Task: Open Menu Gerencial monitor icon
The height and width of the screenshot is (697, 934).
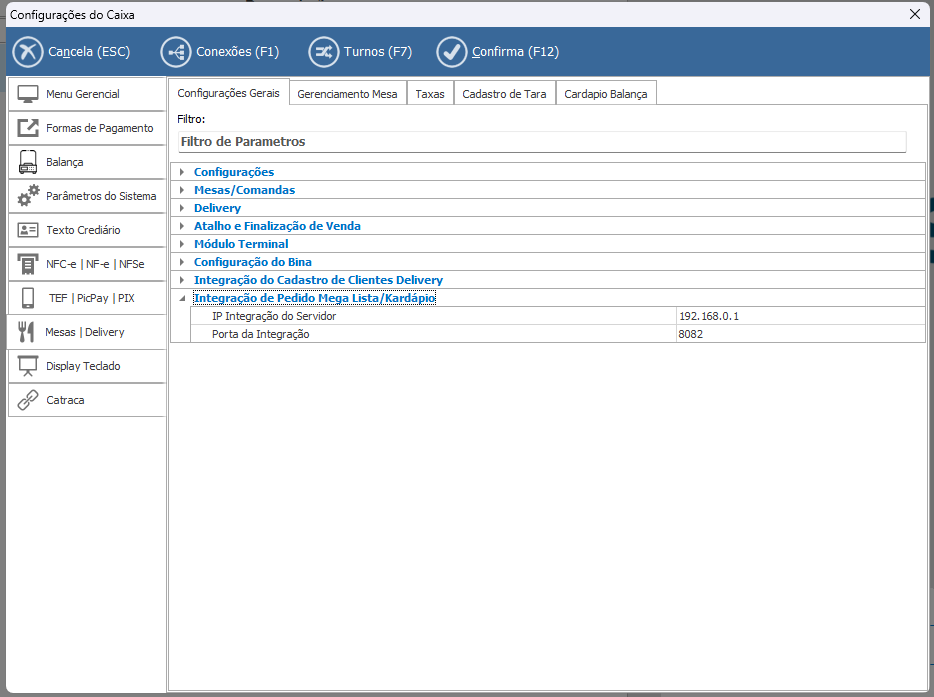Action: pyautogui.click(x=28, y=94)
